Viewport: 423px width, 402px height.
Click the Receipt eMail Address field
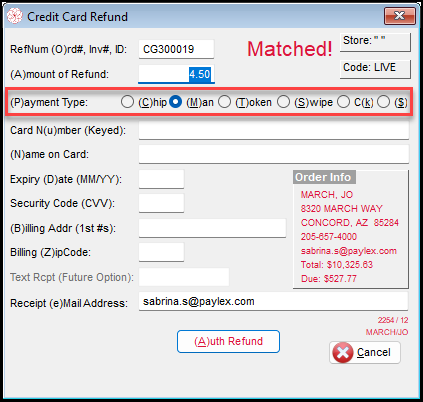tap(273, 302)
